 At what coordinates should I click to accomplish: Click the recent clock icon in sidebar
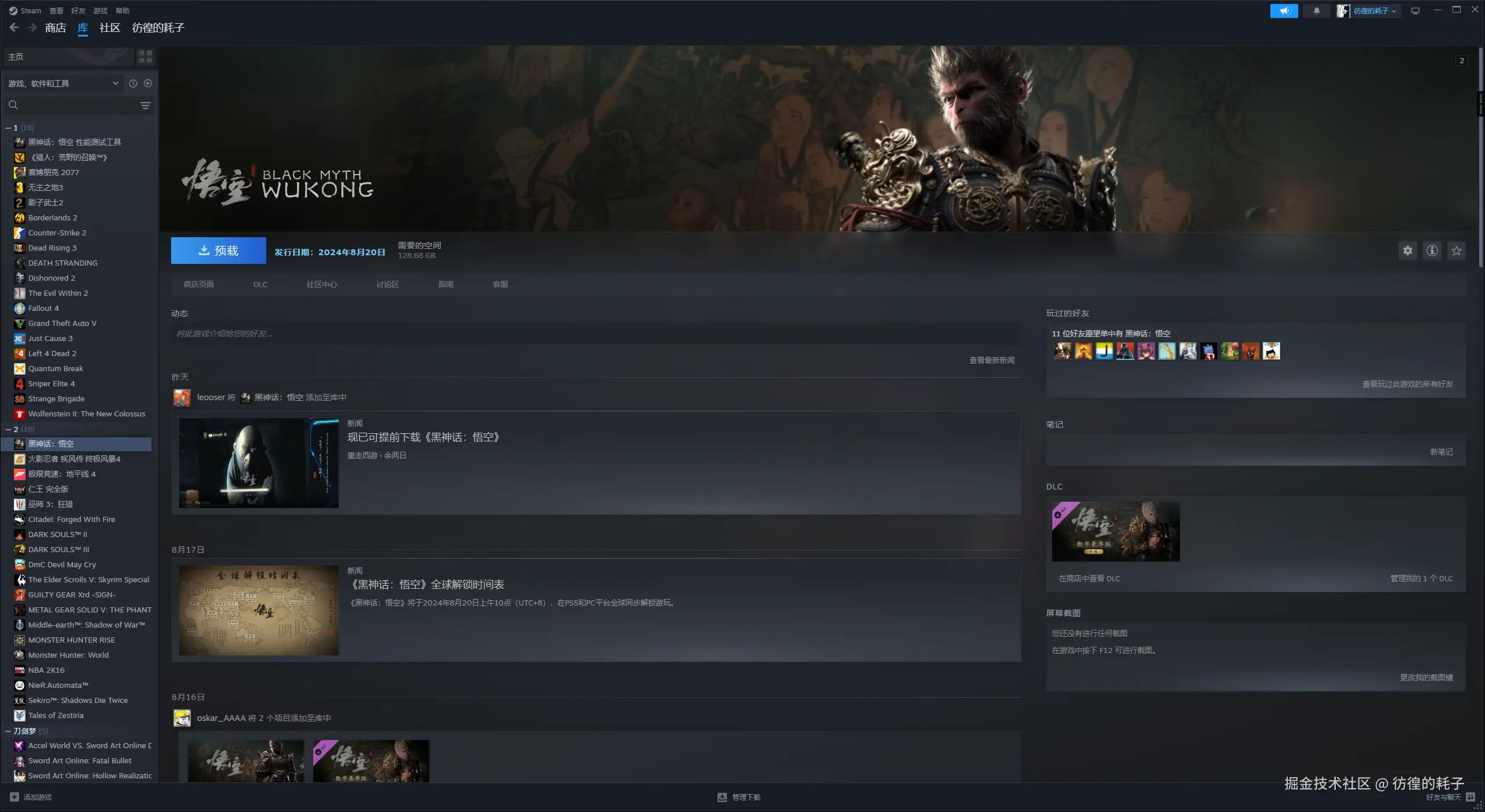tap(133, 84)
